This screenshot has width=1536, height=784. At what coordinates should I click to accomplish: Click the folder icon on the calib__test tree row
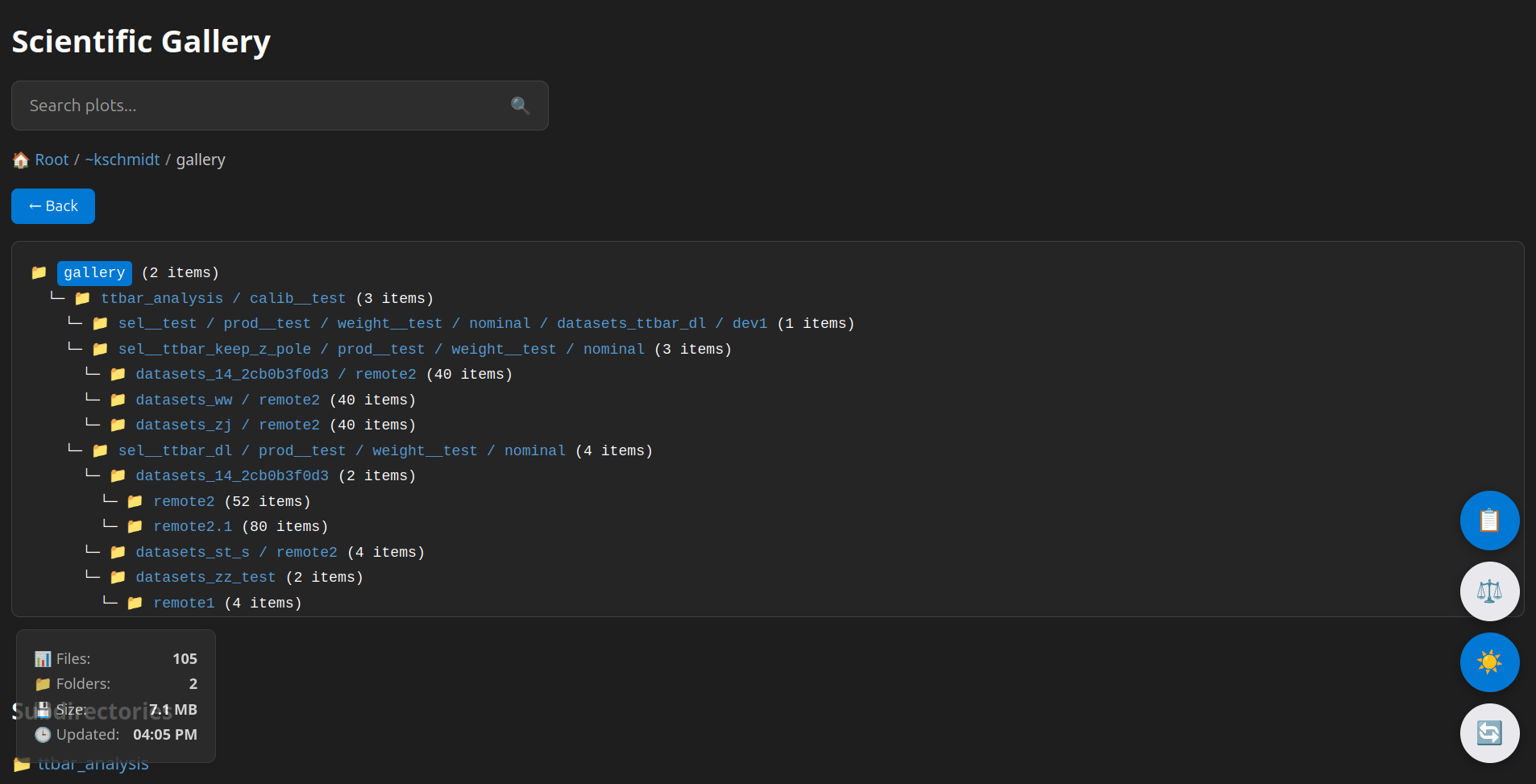pyautogui.click(x=82, y=298)
